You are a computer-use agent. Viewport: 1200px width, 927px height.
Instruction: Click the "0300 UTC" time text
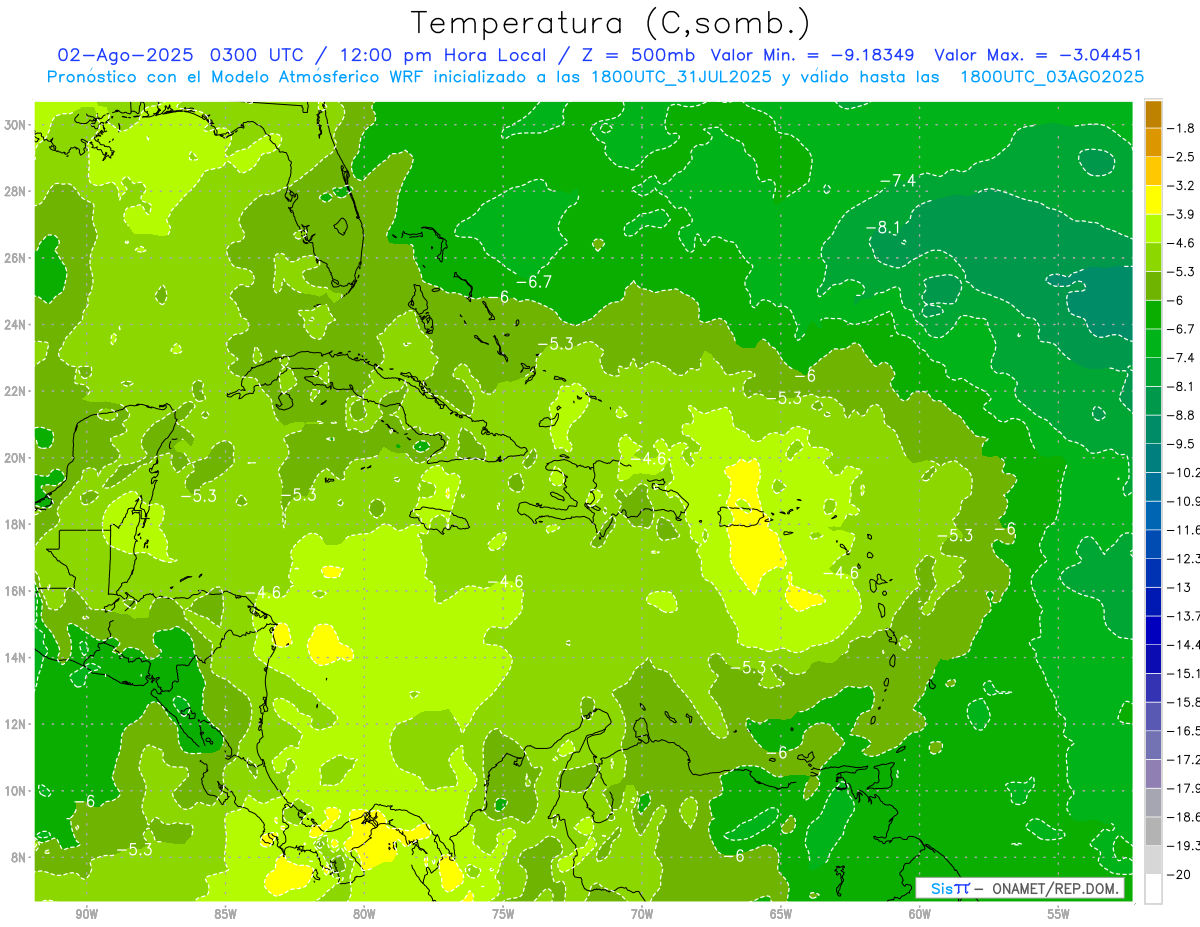point(256,55)
